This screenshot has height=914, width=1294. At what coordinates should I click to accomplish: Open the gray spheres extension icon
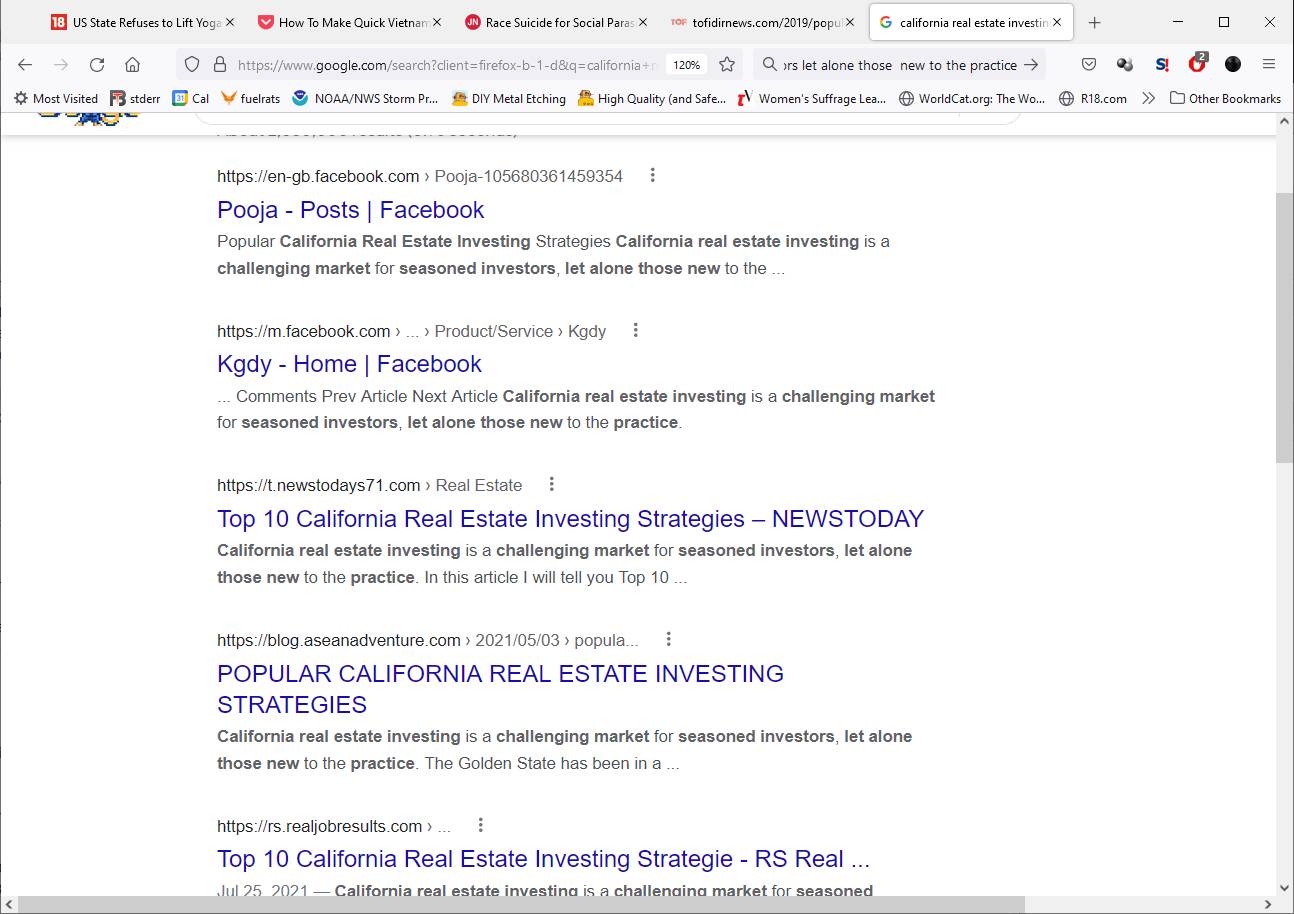pos(1125,65)
